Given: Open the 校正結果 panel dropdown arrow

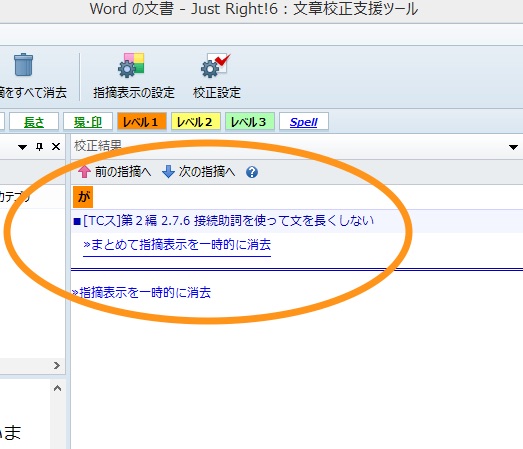Looking at the screenshot, I should 513,147.
